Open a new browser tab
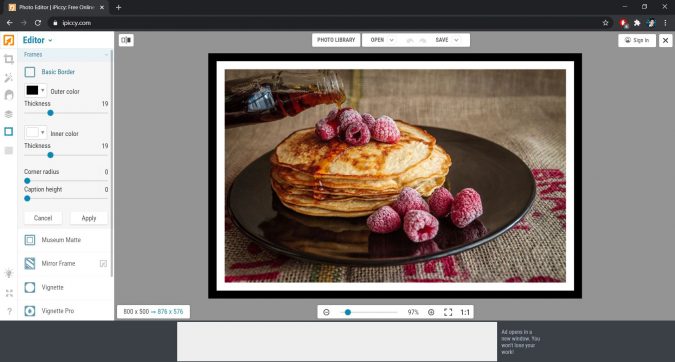This screenshot has width=675, height=362. click(118, 7)
